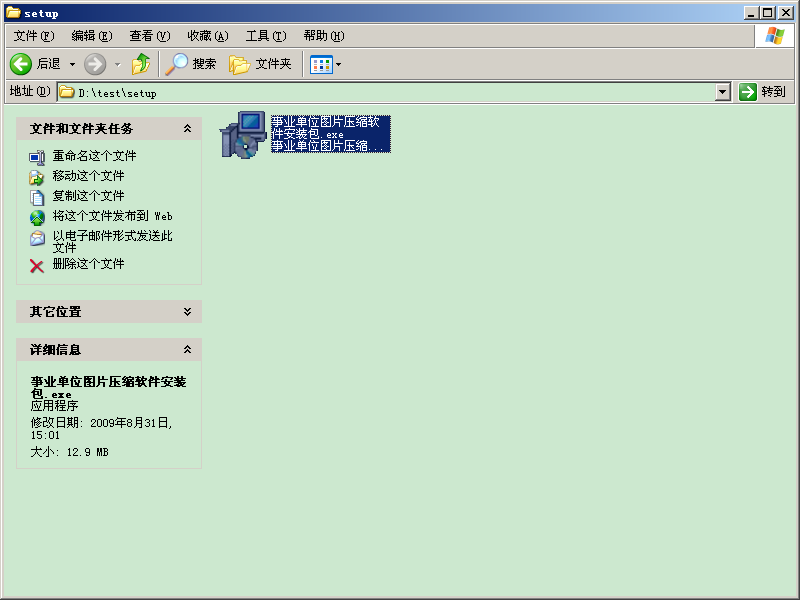Click the red X delete icon
The image size is (800, 600).
point(37,266)
